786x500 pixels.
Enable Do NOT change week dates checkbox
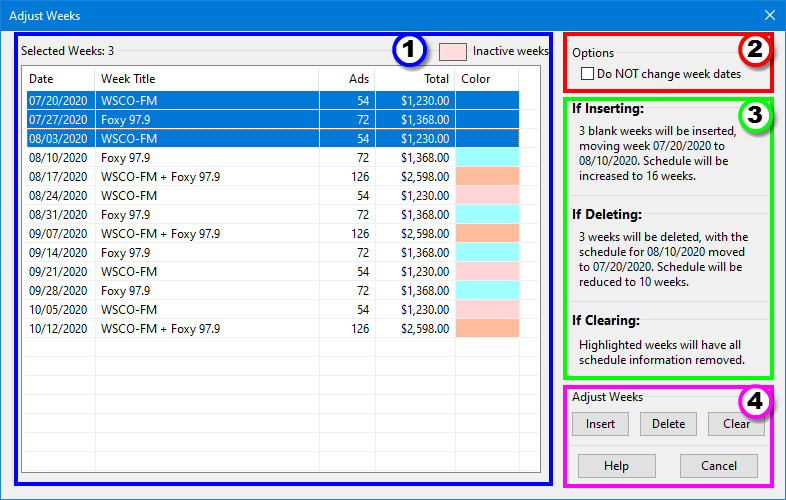pos(587,74)
